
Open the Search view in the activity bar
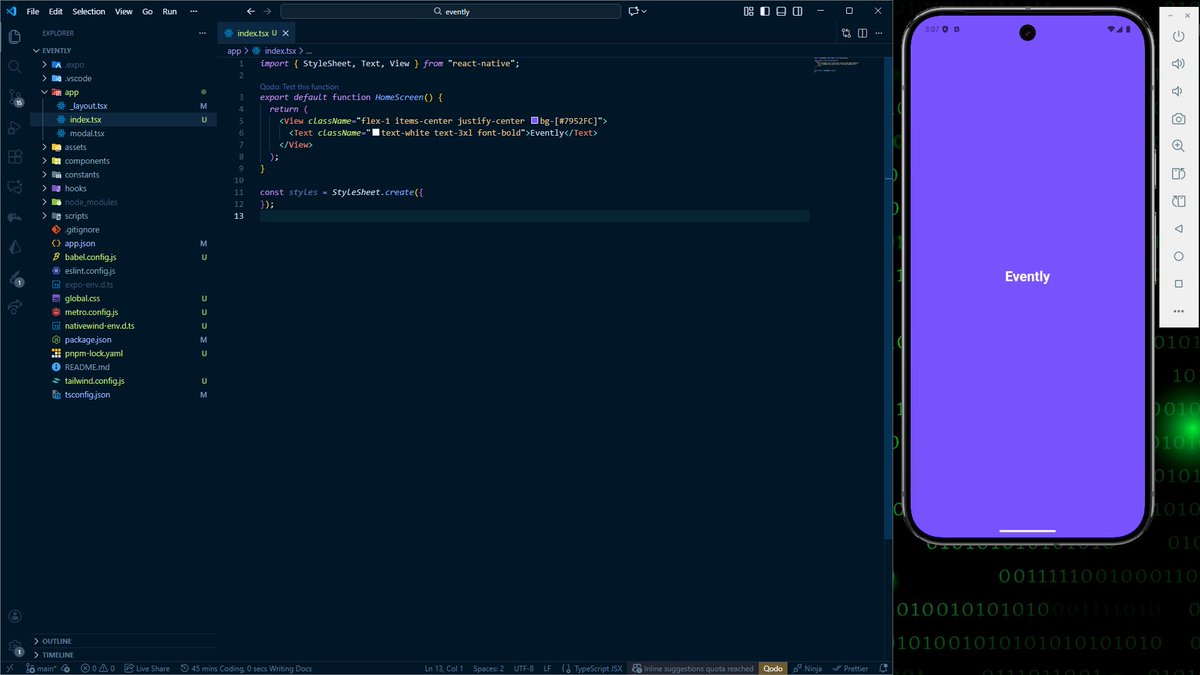[x=15, y=67]
